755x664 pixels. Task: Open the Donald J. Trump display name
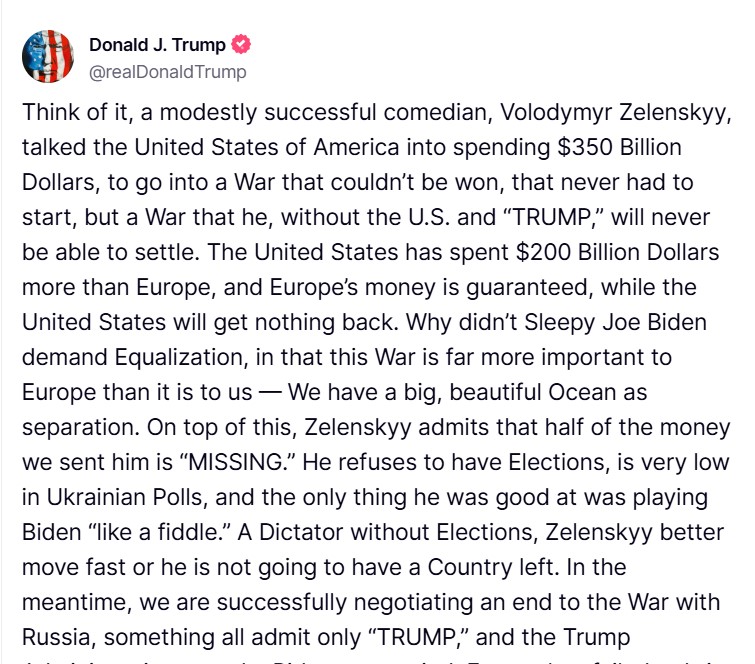(157, 45)
